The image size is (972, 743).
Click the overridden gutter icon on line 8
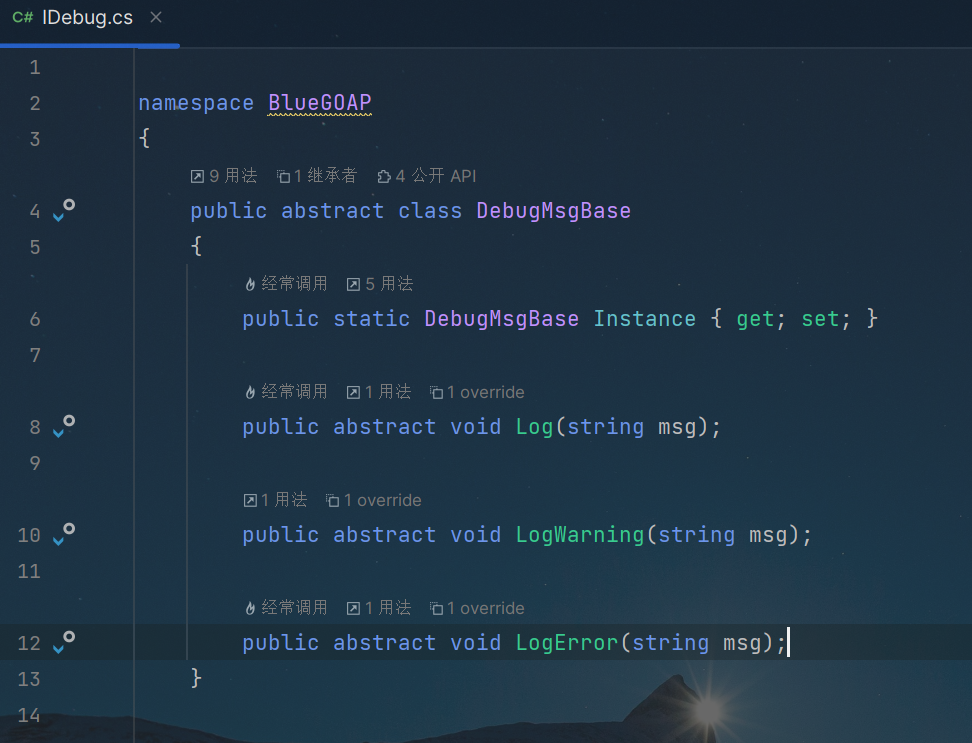(64, 426)
